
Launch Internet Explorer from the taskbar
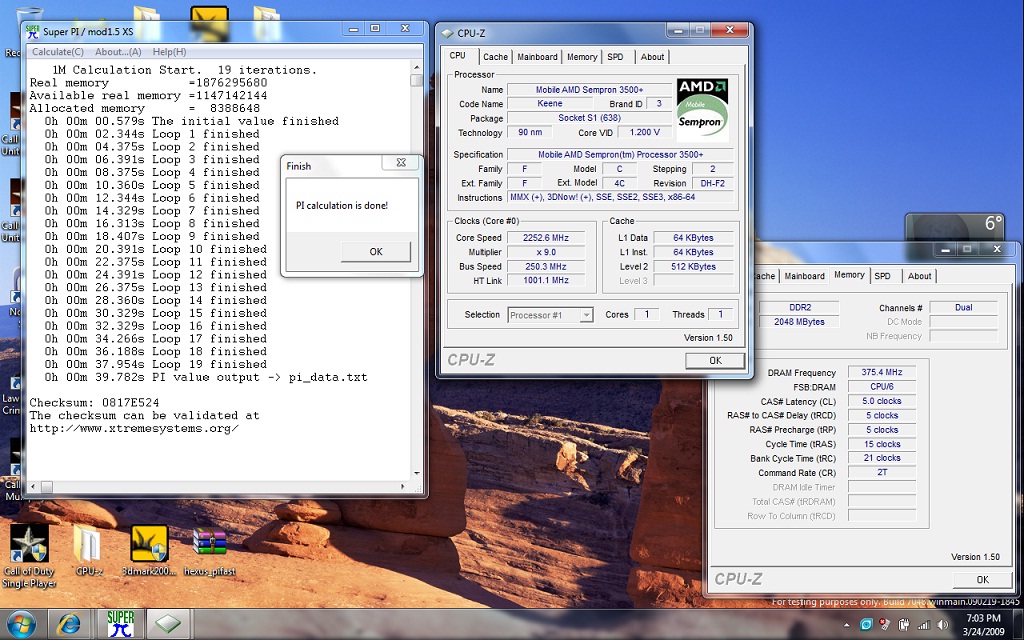click(69, 625)
